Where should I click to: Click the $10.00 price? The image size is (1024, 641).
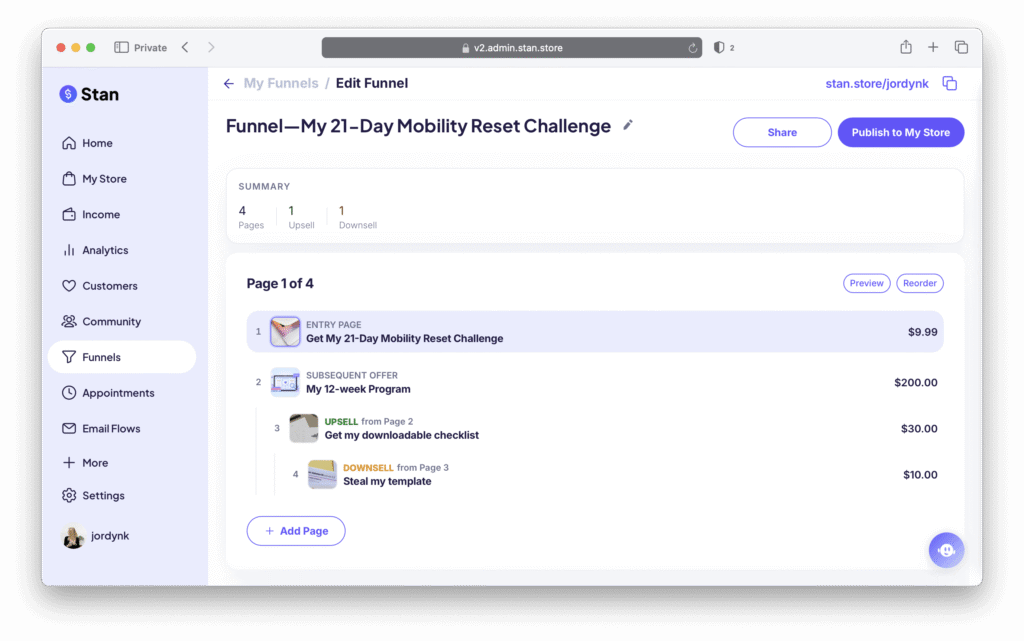(x=920, y=475)
